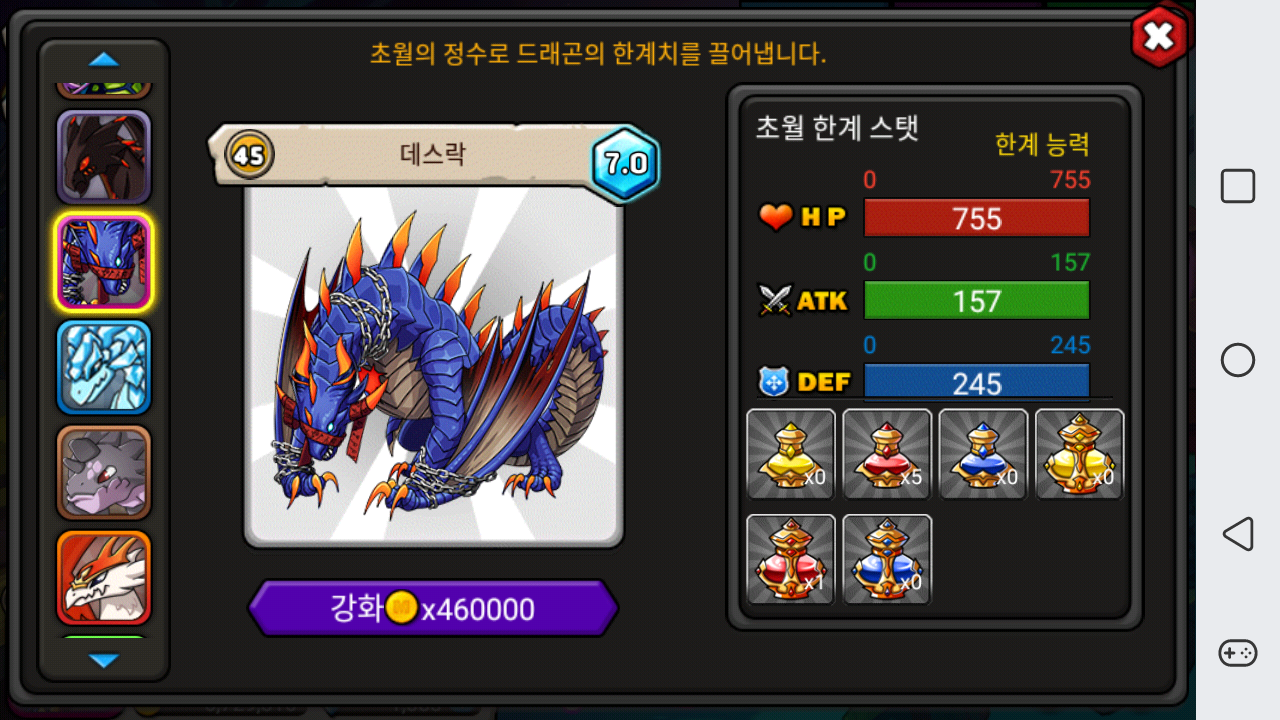Tap the 7.0 hexagon grade badge
The width and height of the screenshot is (1280, 720).
coord(626,164)
